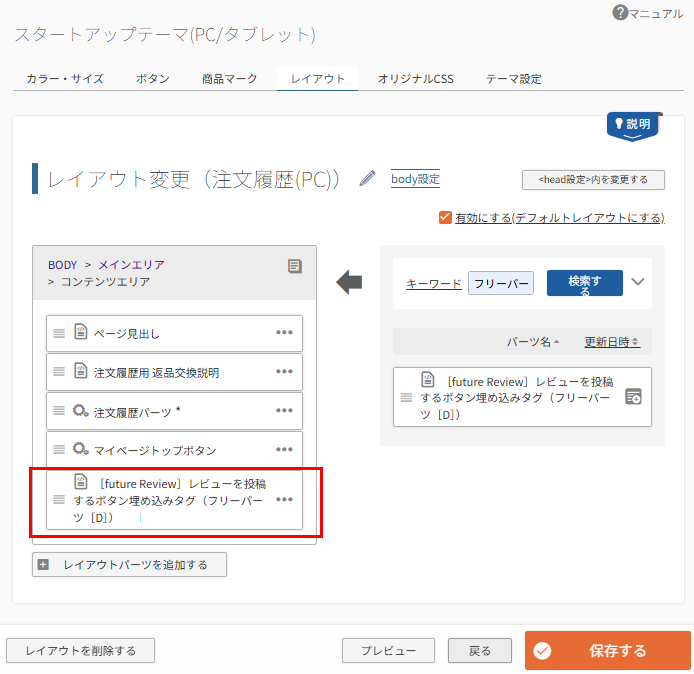Open the ••• menu for マイページトップボタン
694x674 pixels.
click(284, 449)
